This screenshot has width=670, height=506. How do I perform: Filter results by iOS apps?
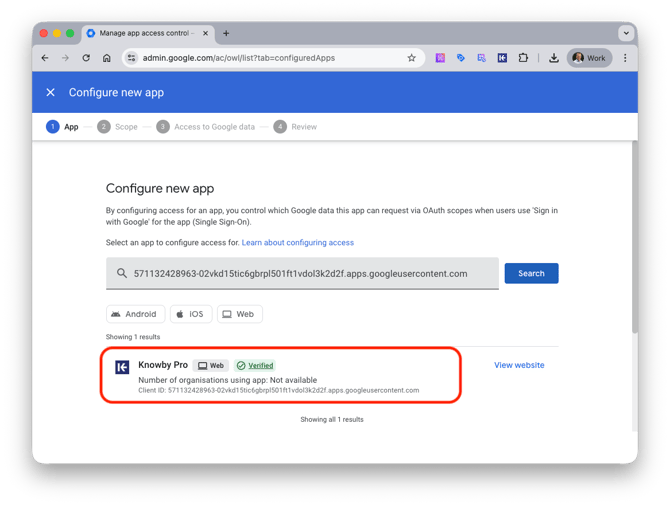pyautogui.click(x=190, y=314)
